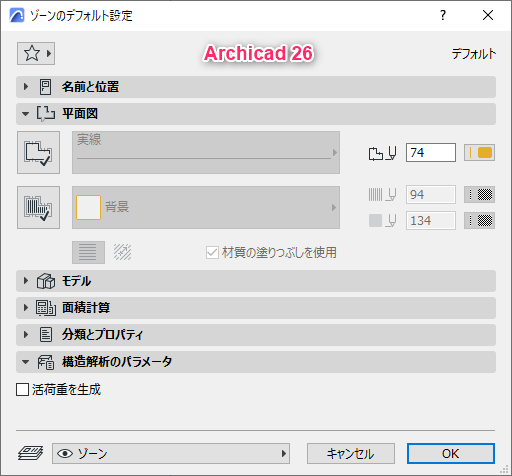Image resolution: width=512 pixels, height=476 pixels.
Task: Select the fill orientation lines button
Action: pos(88,252)
